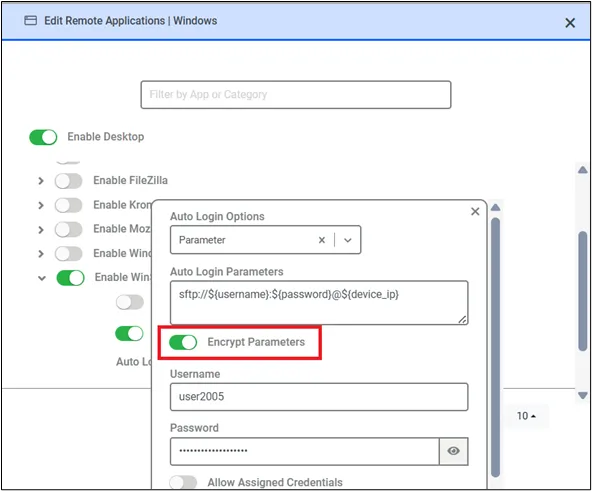This screenshot has width=592, height=491.
Task: Close the Auto Login Options popup
Action: 475,212
